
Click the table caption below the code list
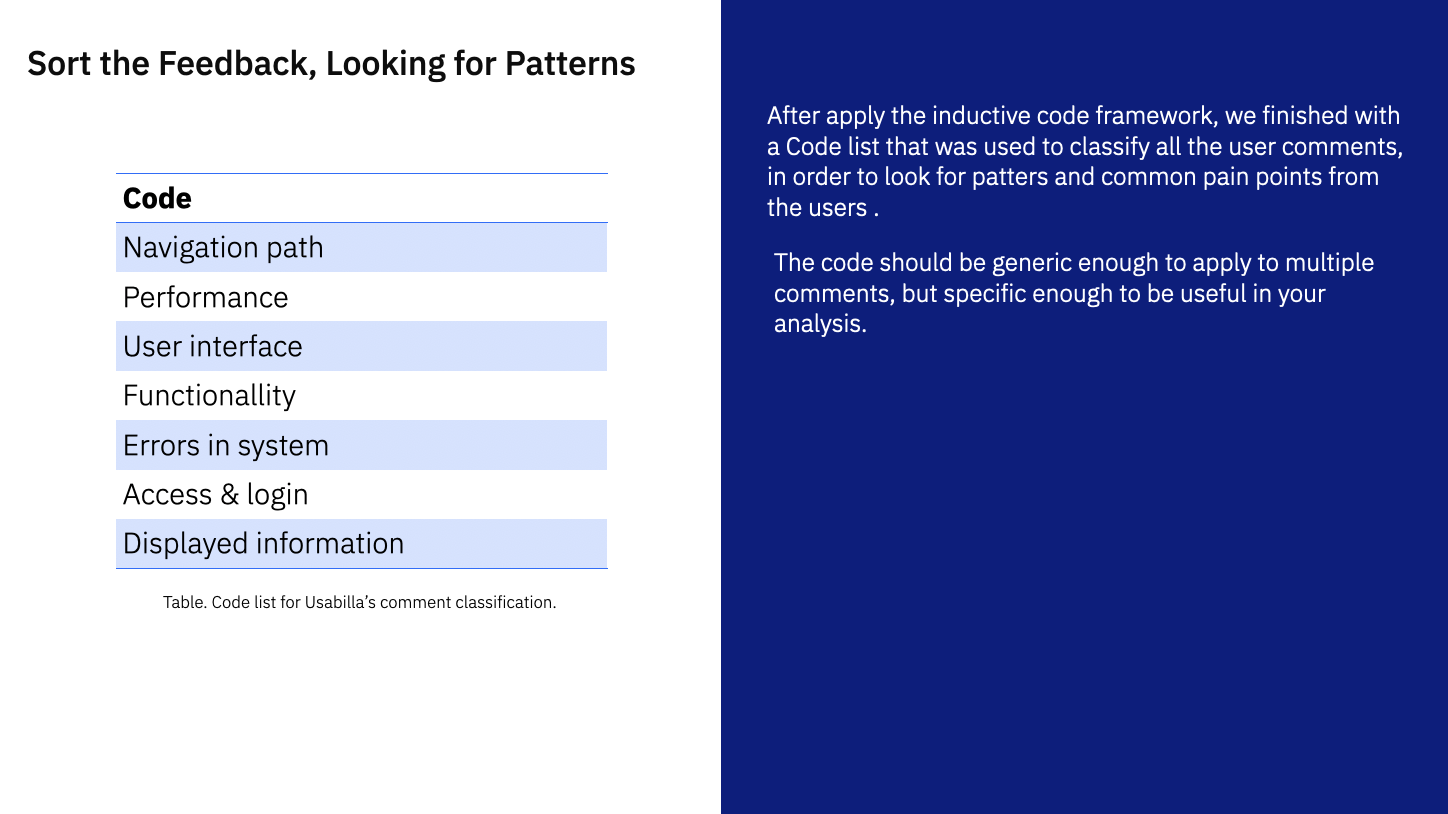[x=359, y=602]
